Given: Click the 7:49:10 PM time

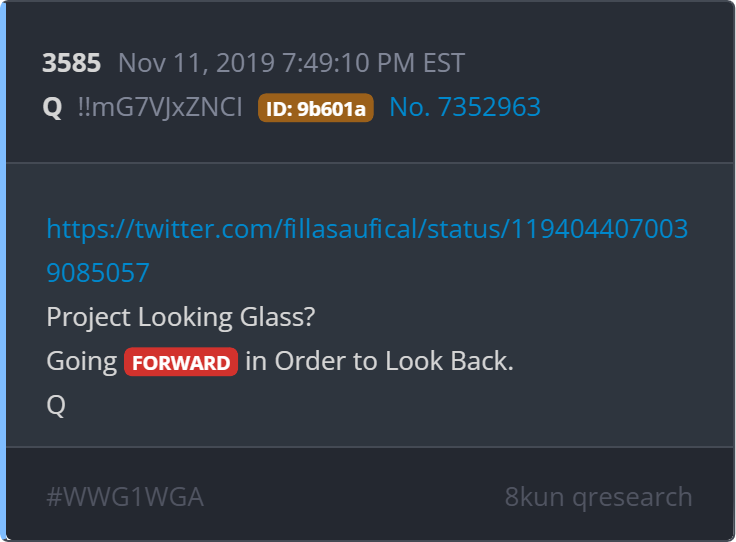Looking at the screenshot, I should point(348,62).
